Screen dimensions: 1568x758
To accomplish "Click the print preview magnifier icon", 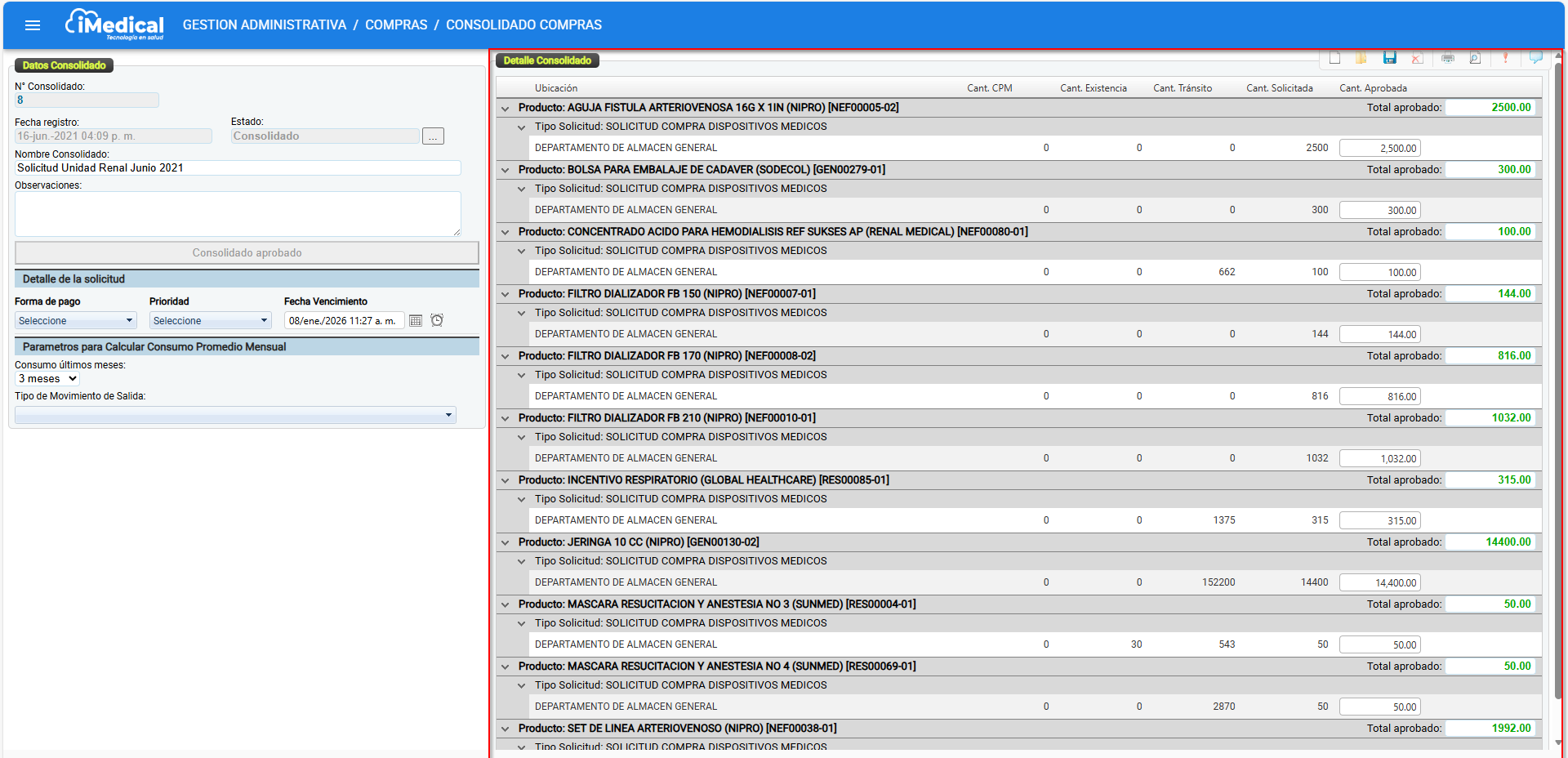I will click(x=1475, y=58).
